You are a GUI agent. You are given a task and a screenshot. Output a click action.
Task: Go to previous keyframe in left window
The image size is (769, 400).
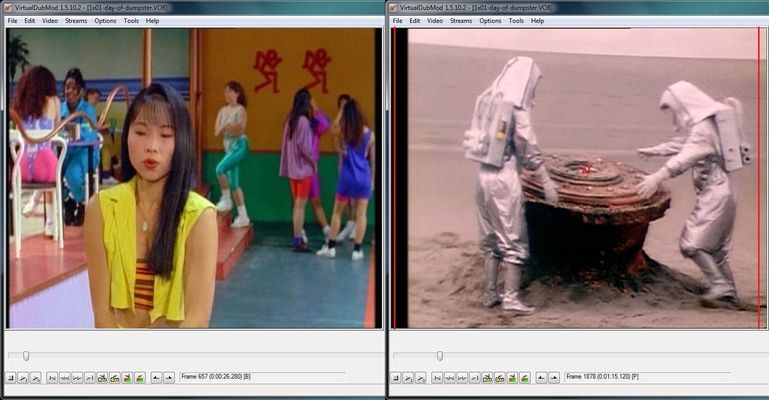click(102, 377)
